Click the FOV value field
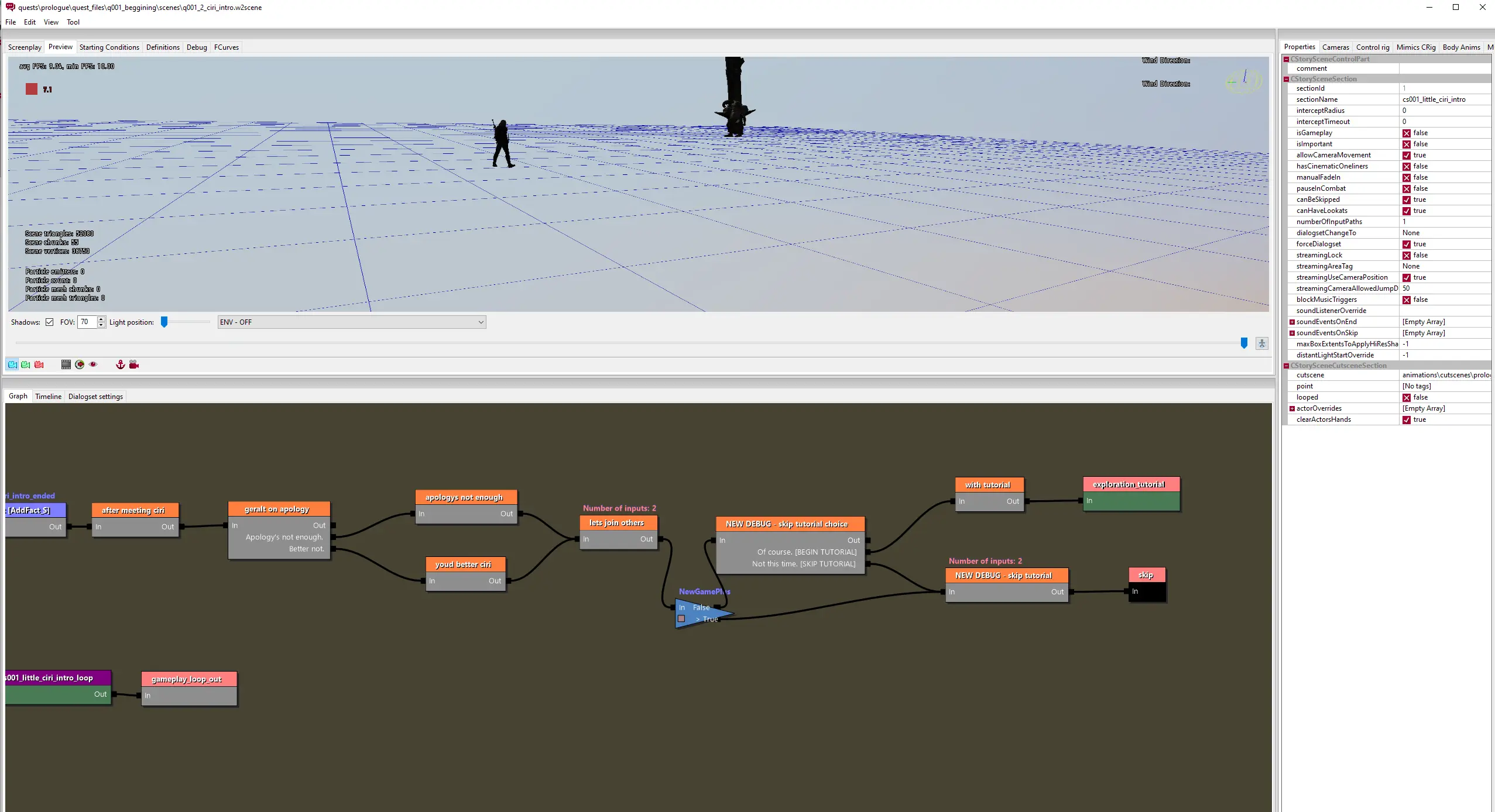Viewport: 1495px width, 812px height. 87,322
